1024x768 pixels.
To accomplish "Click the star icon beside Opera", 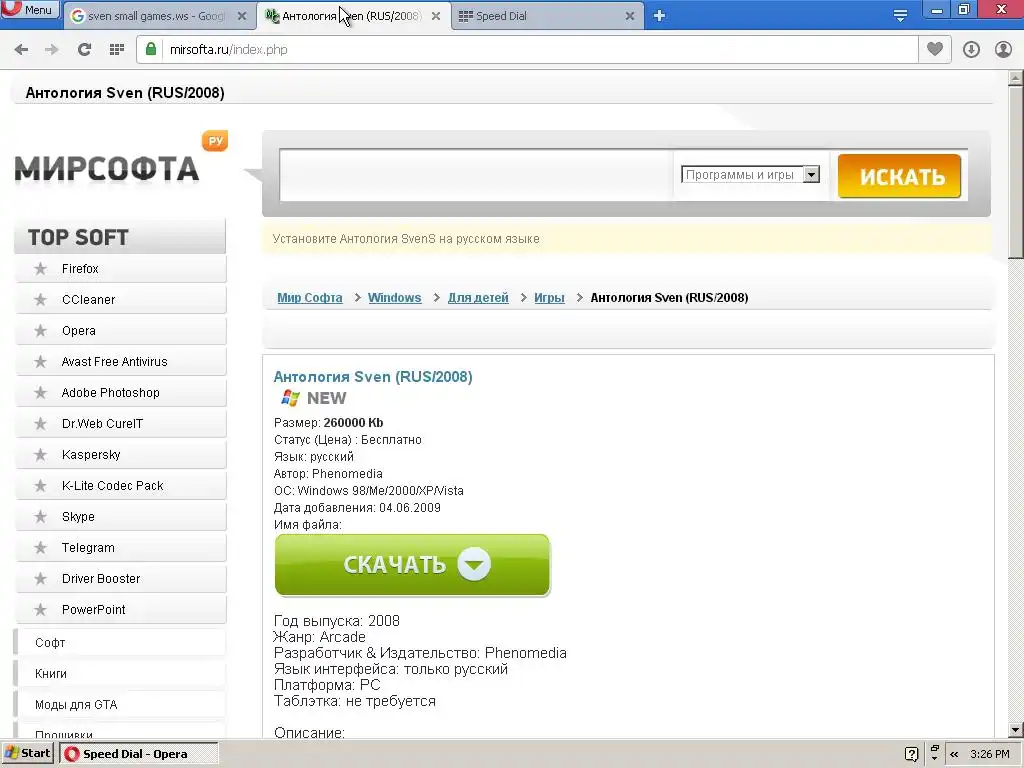I will point(40,331).
